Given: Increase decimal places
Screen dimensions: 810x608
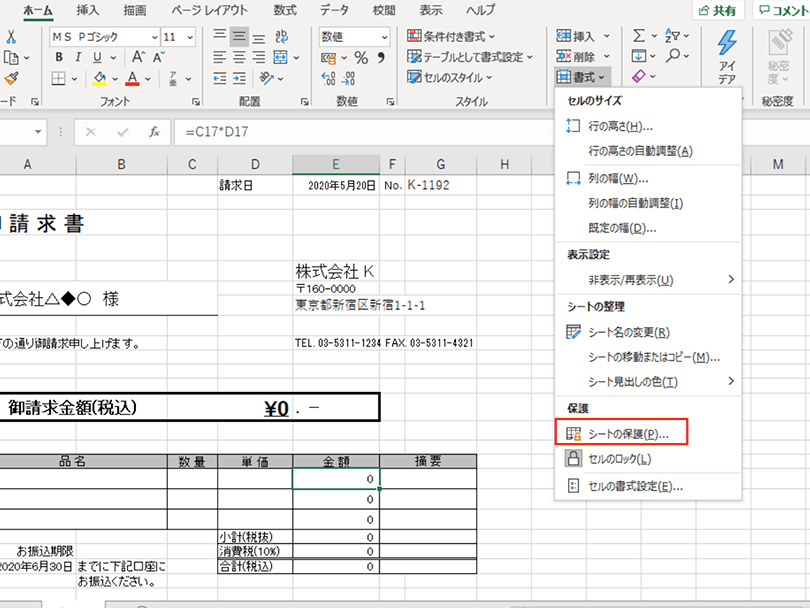Looking at the screenshot, I should point(329,79).
